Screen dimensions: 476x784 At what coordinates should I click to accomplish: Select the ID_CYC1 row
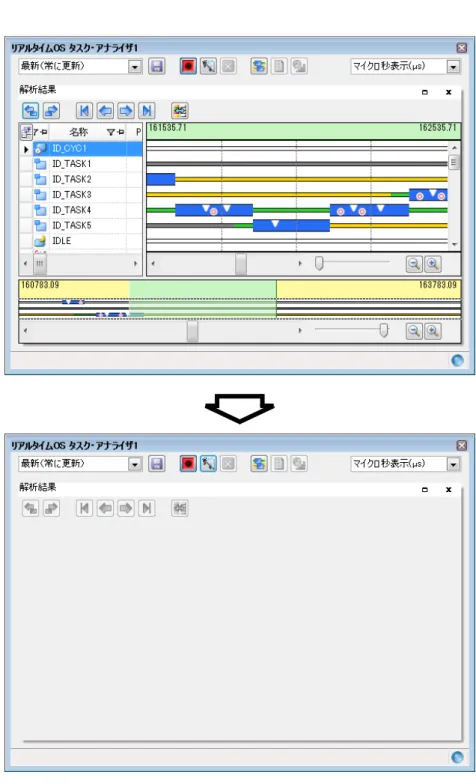point(80,148)
